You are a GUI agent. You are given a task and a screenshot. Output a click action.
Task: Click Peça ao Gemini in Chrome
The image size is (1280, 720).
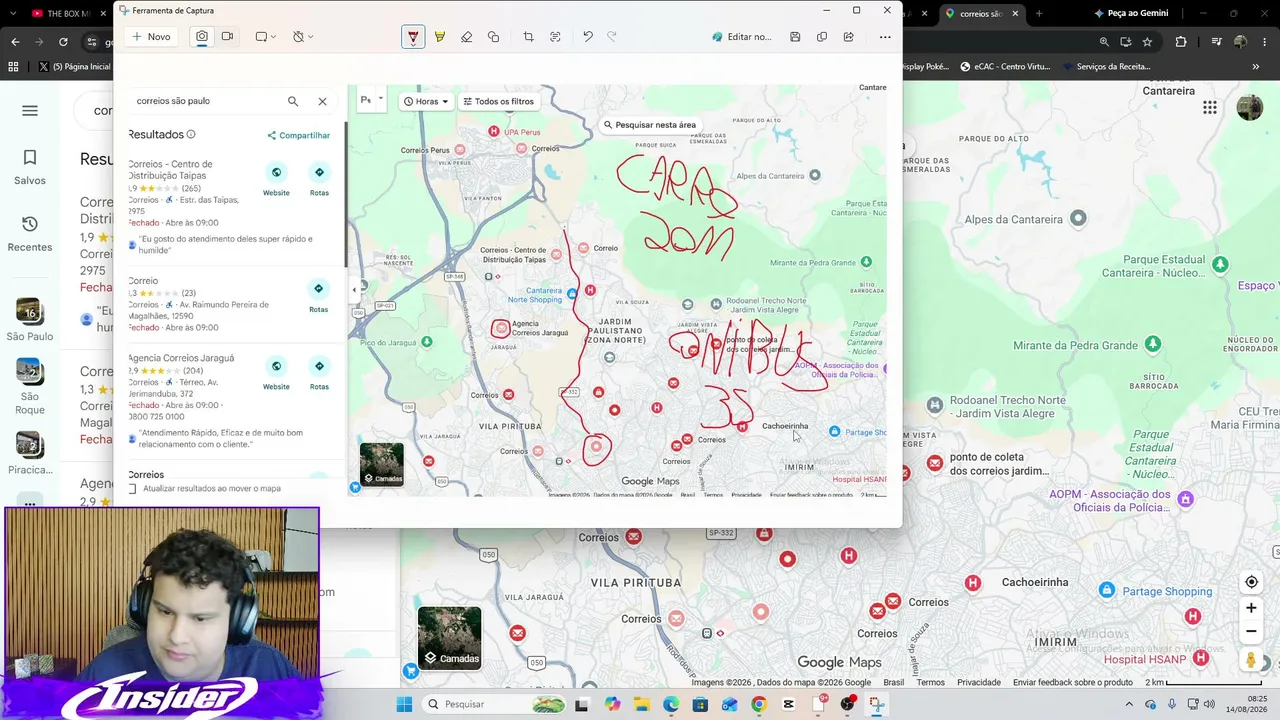(1131, 13)
